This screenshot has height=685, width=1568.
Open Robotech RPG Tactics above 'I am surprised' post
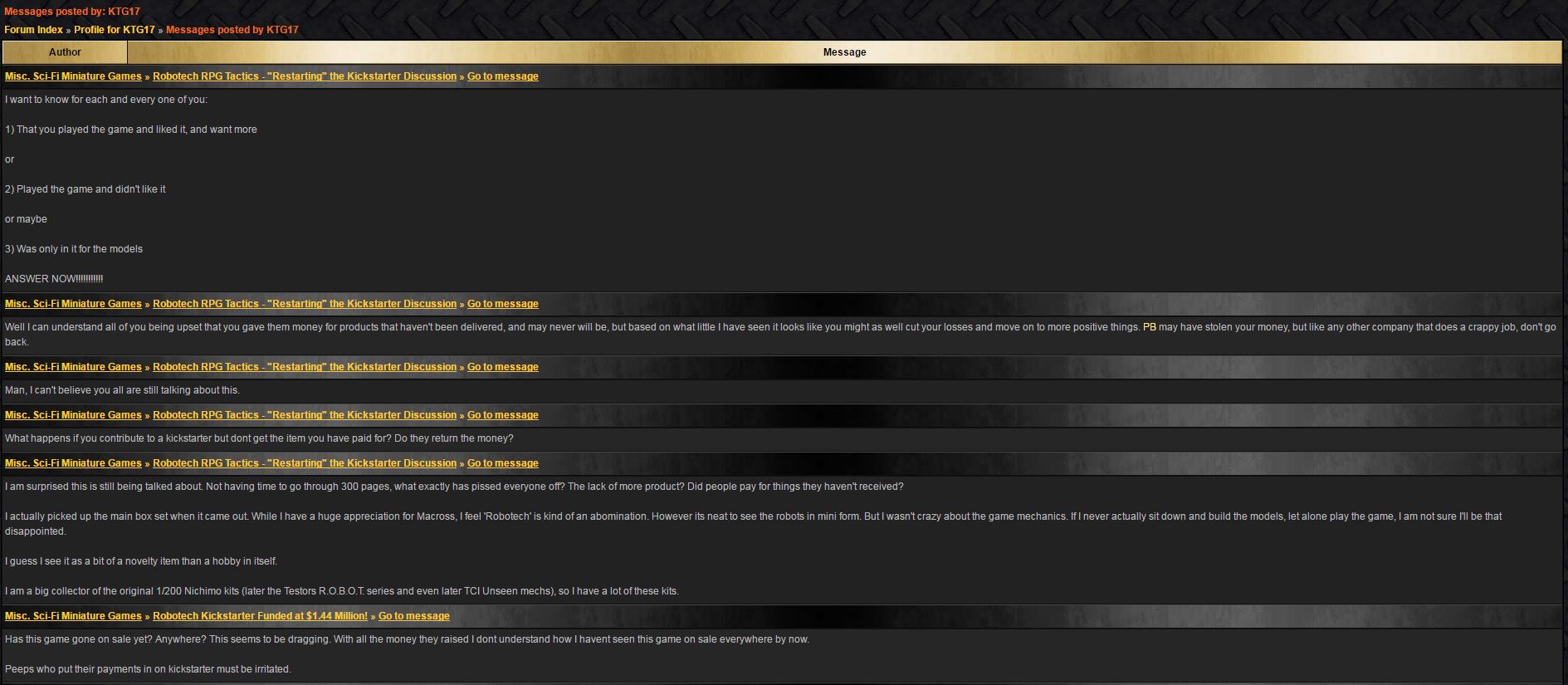(304, 463)
